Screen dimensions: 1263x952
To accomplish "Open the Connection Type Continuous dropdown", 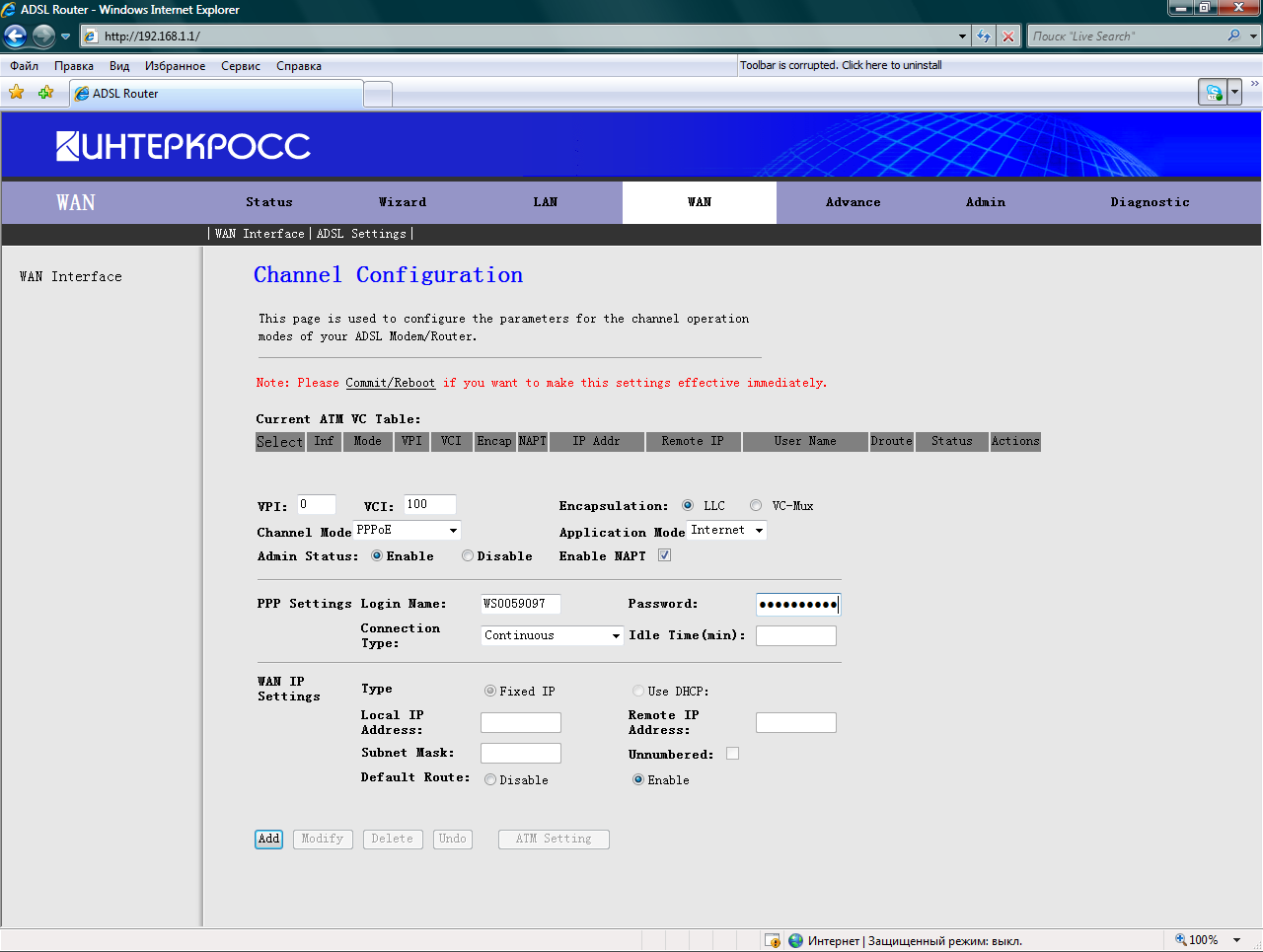I will 553,635.
